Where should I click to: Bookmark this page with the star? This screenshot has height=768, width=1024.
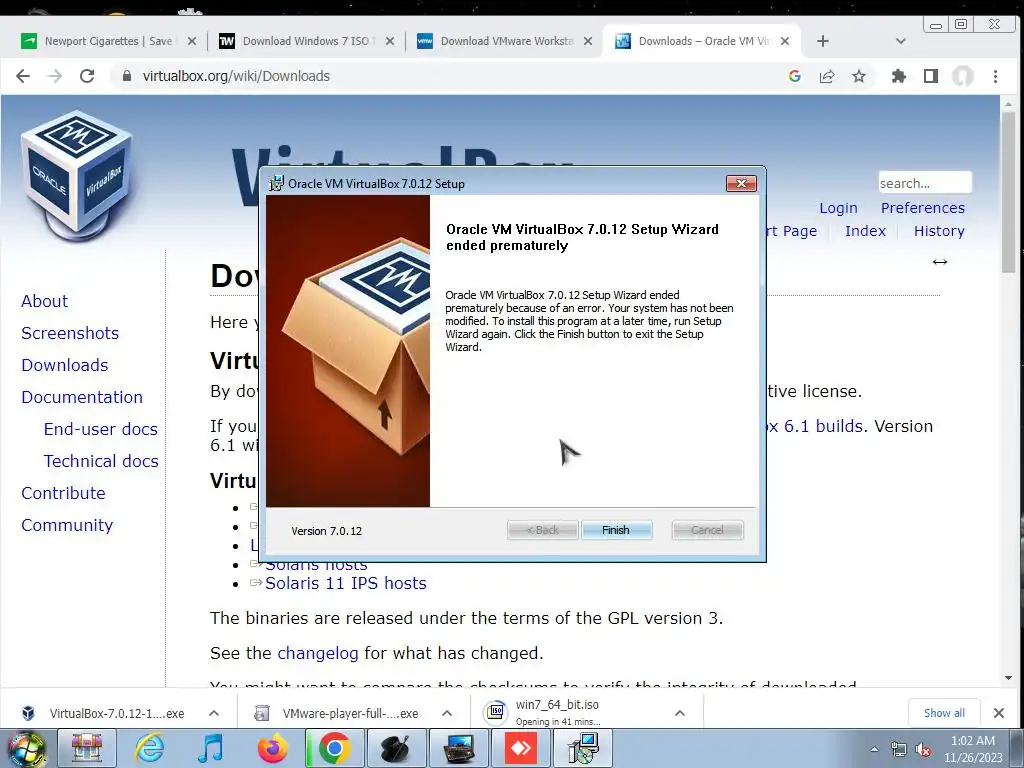(x=859, y=76)
